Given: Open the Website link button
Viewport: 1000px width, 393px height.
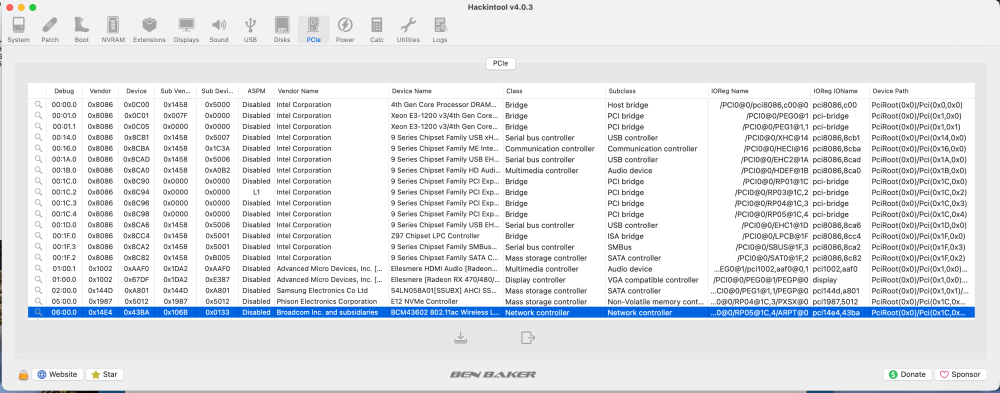Looking at the screenshot, I should (57, 374).
